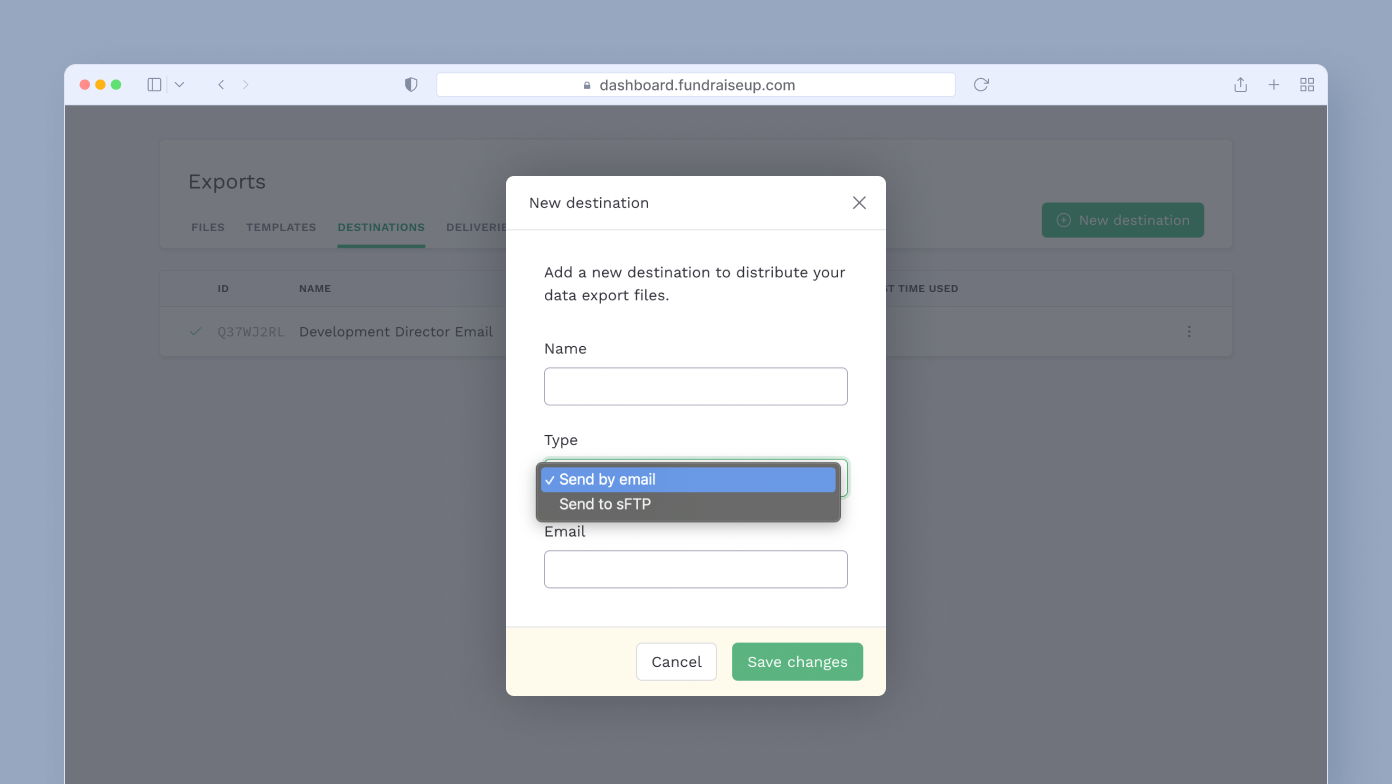Go back with browser back arrow
The height and width of the screenshot is (784, 1392).
[x=221, y=85]
